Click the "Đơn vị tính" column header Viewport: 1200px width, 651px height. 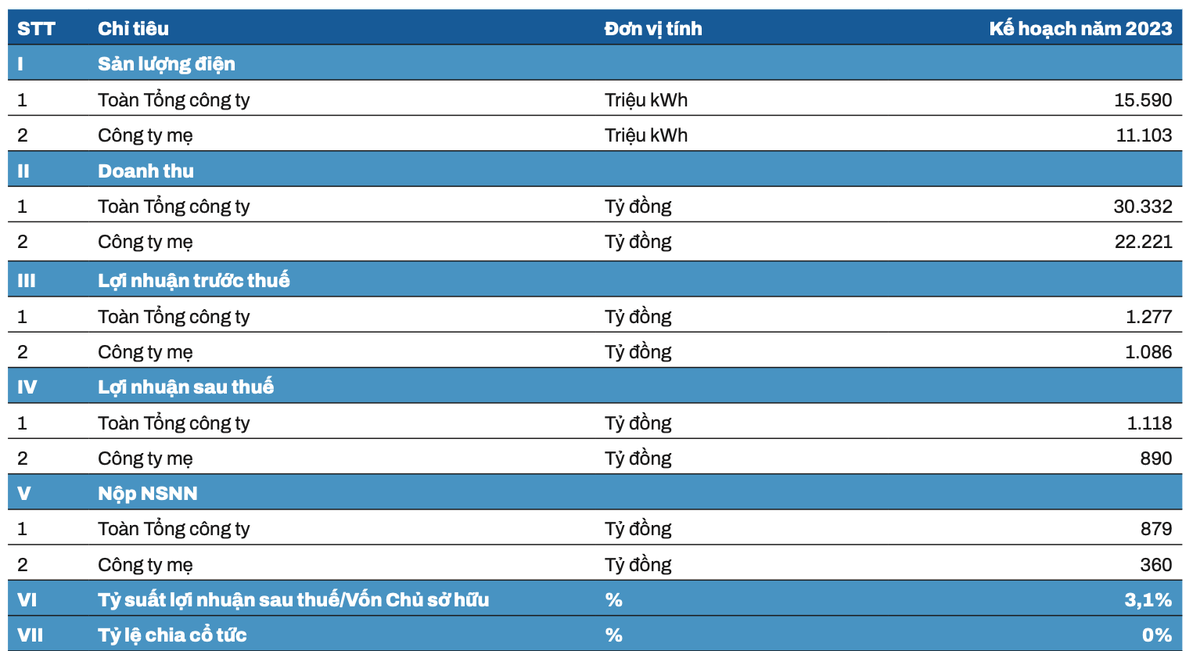(653, 28)
